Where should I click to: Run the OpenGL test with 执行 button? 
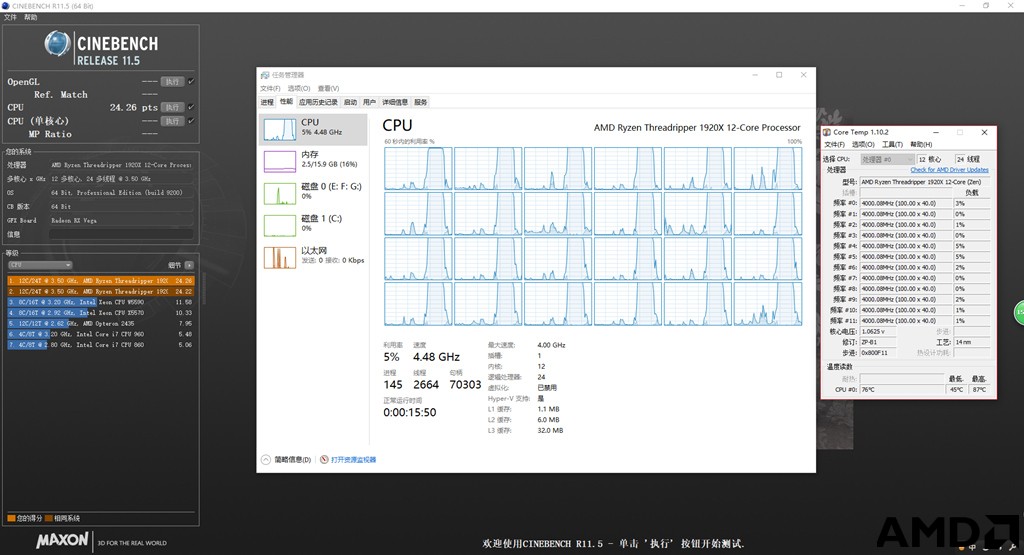tap(172, 82)
